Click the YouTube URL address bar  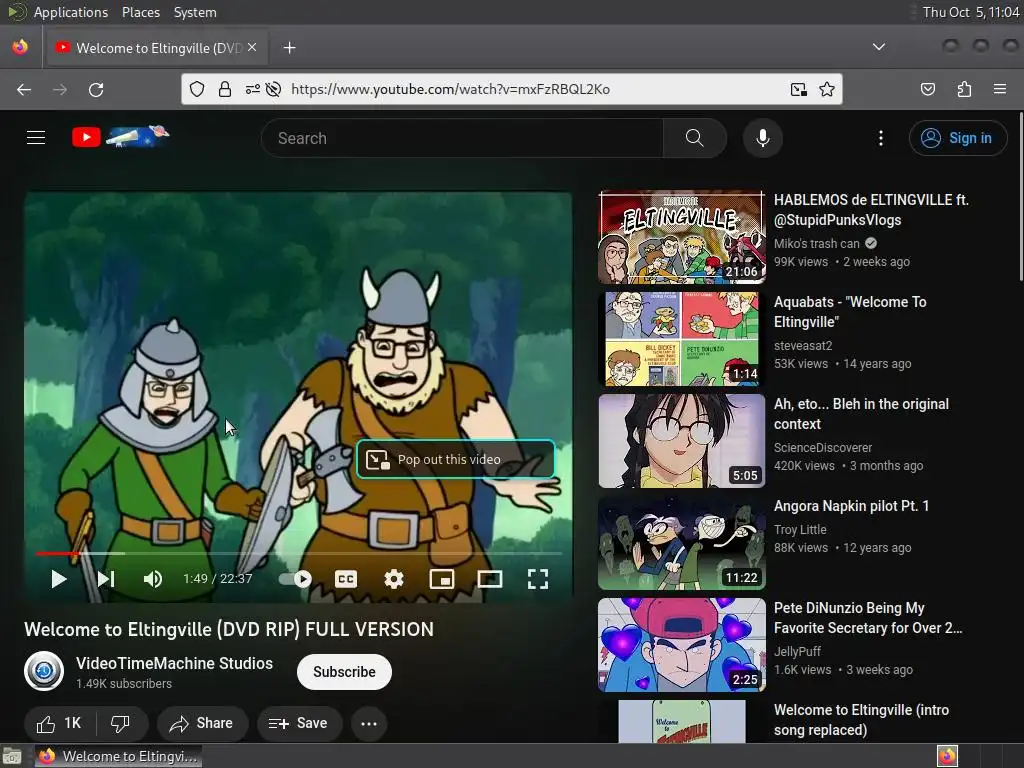[451, 89]
